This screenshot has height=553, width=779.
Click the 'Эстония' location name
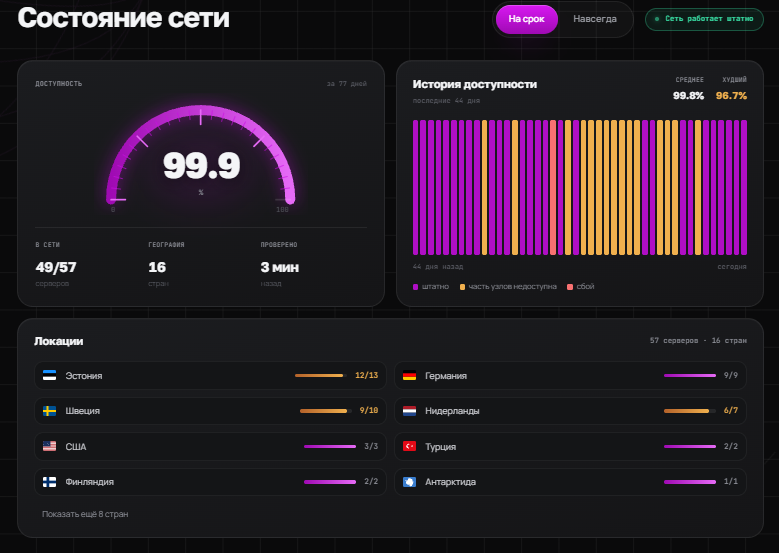(83, 376)
